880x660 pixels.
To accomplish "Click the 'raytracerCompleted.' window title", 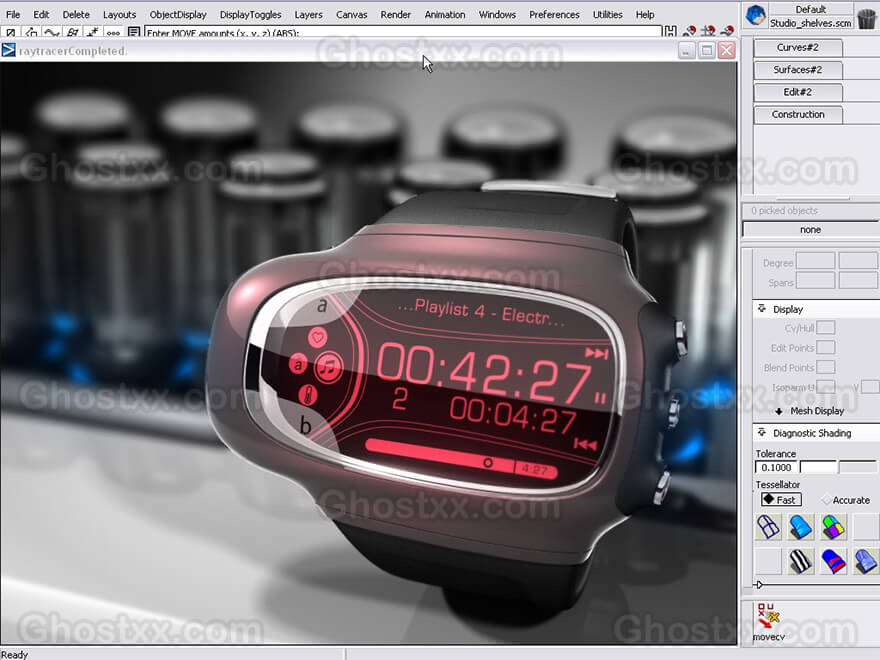I will pos(73,51).
